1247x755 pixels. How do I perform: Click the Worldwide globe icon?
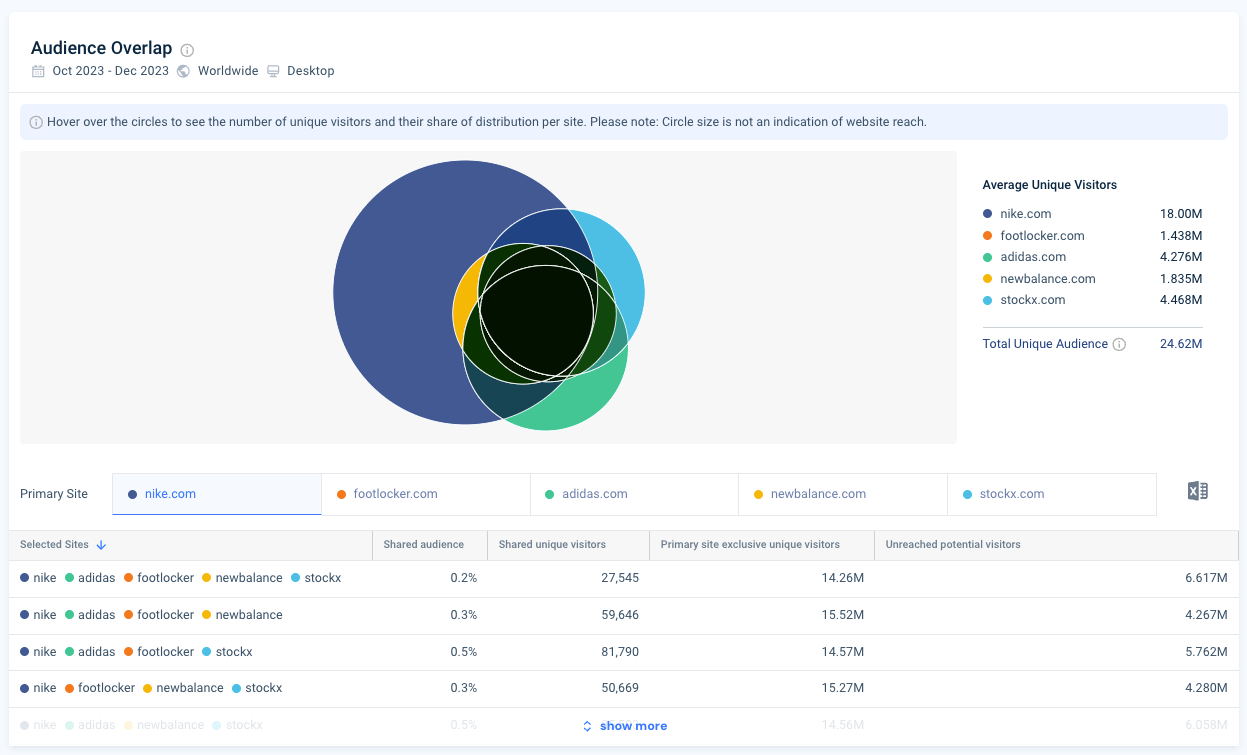(181, 71)
